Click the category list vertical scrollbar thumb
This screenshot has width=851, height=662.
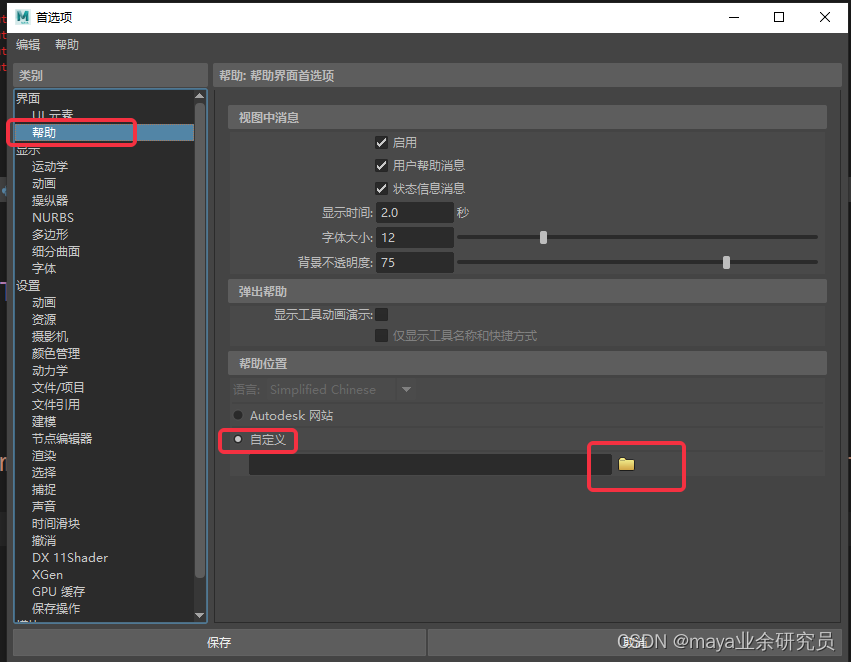click(200, 340)
